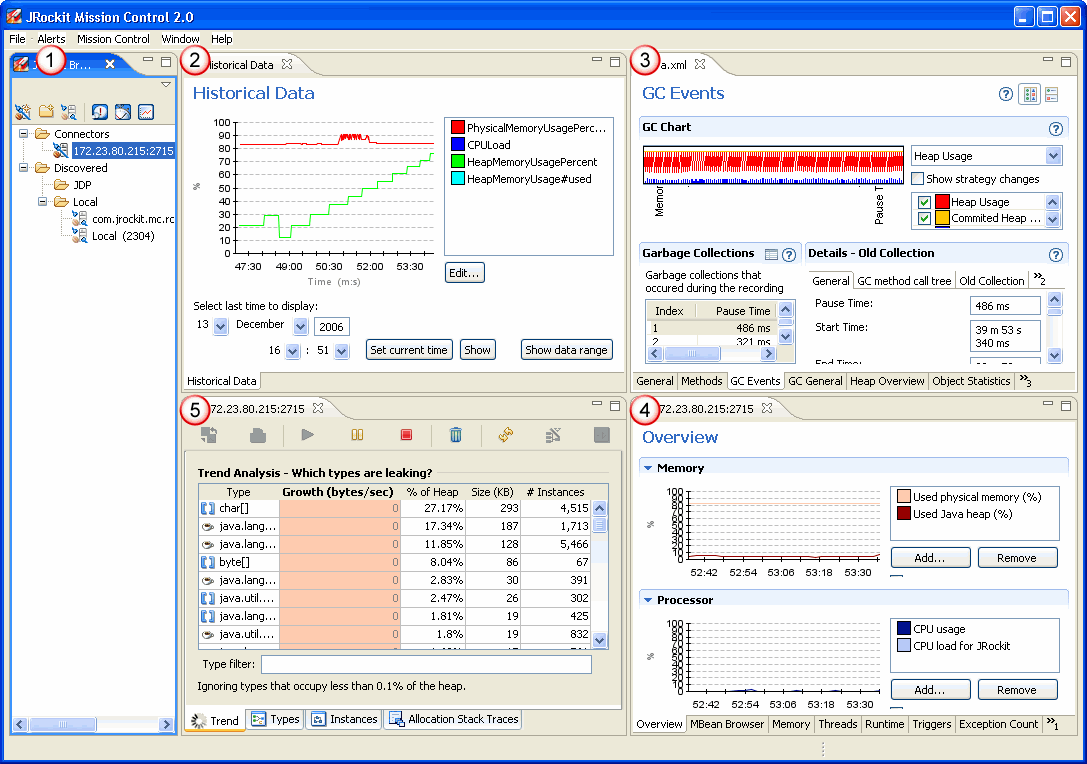Select the second layout icon in GC Events header
This screenshot has width=1087, height=764.
(1052, 94)
